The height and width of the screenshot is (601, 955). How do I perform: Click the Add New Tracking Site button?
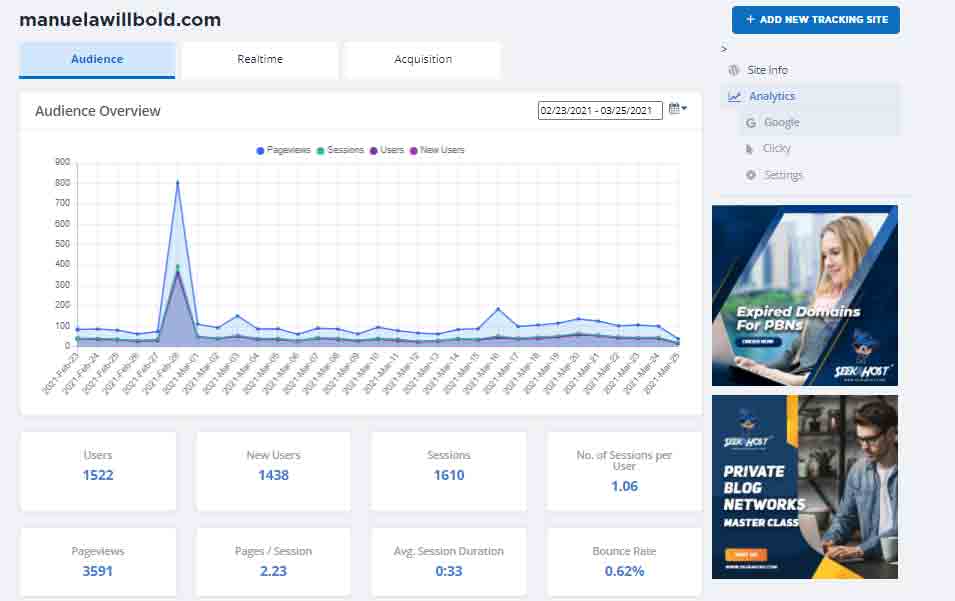(815, 19)
